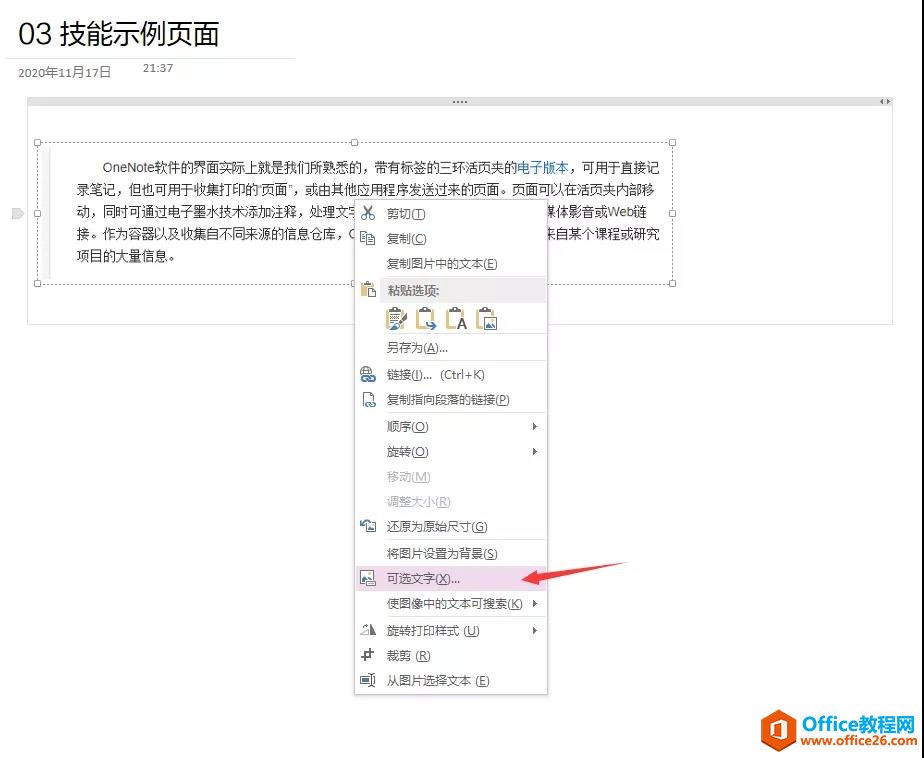Choose Keep Text Only paste option
Screen dimensions: 924x758
[456, 319]
